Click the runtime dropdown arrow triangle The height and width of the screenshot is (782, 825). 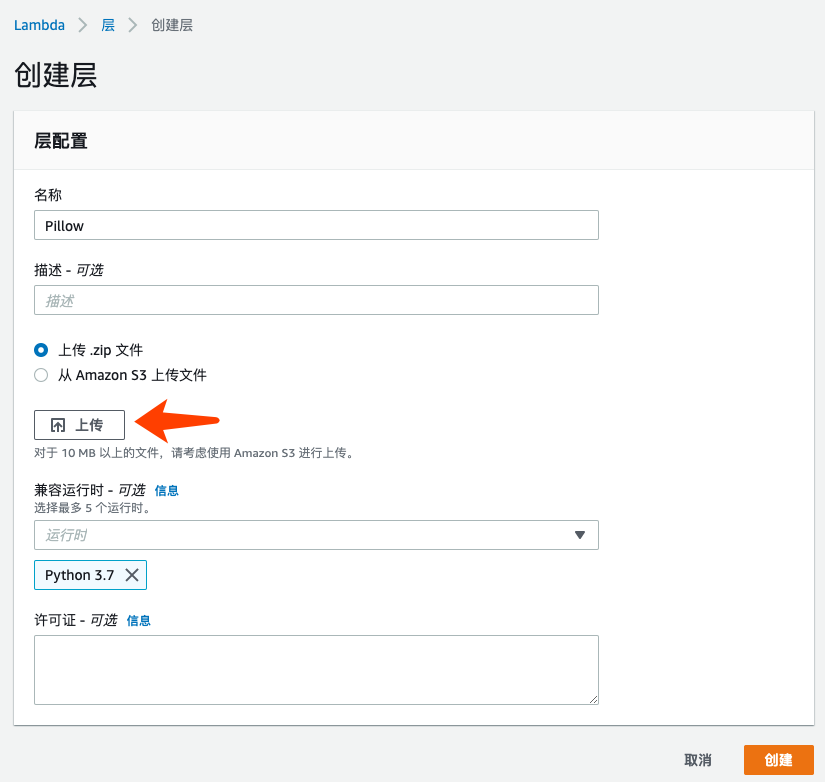tap(580, 535)
